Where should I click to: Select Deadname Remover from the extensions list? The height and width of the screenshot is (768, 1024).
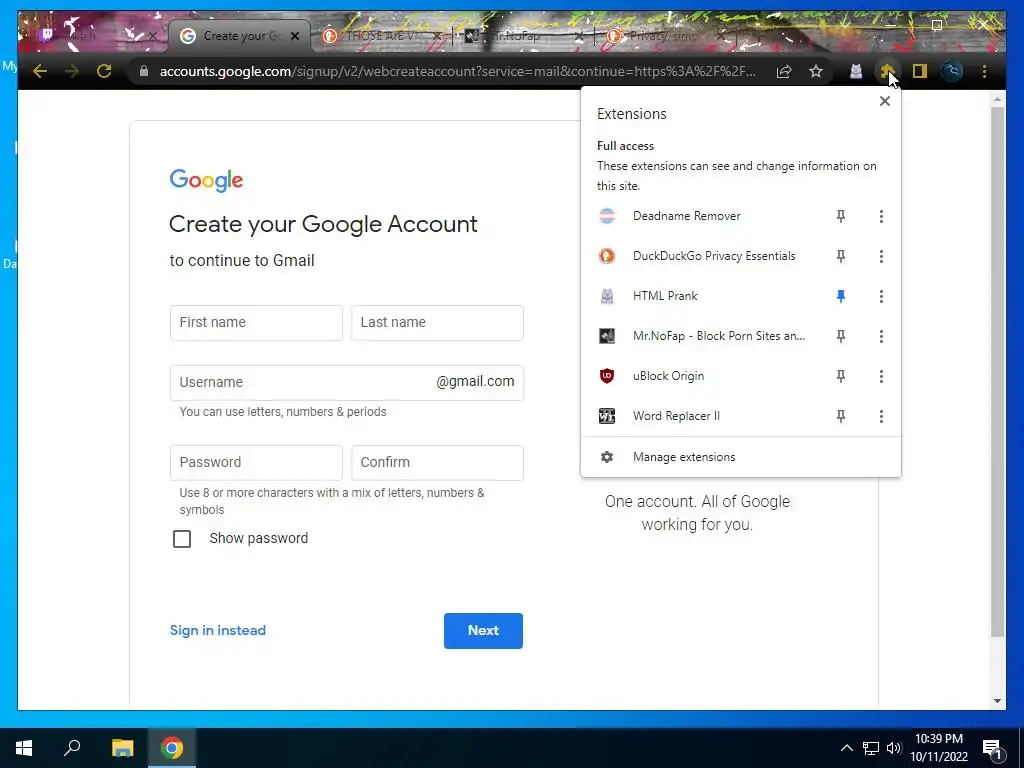[x=686, y=216]
